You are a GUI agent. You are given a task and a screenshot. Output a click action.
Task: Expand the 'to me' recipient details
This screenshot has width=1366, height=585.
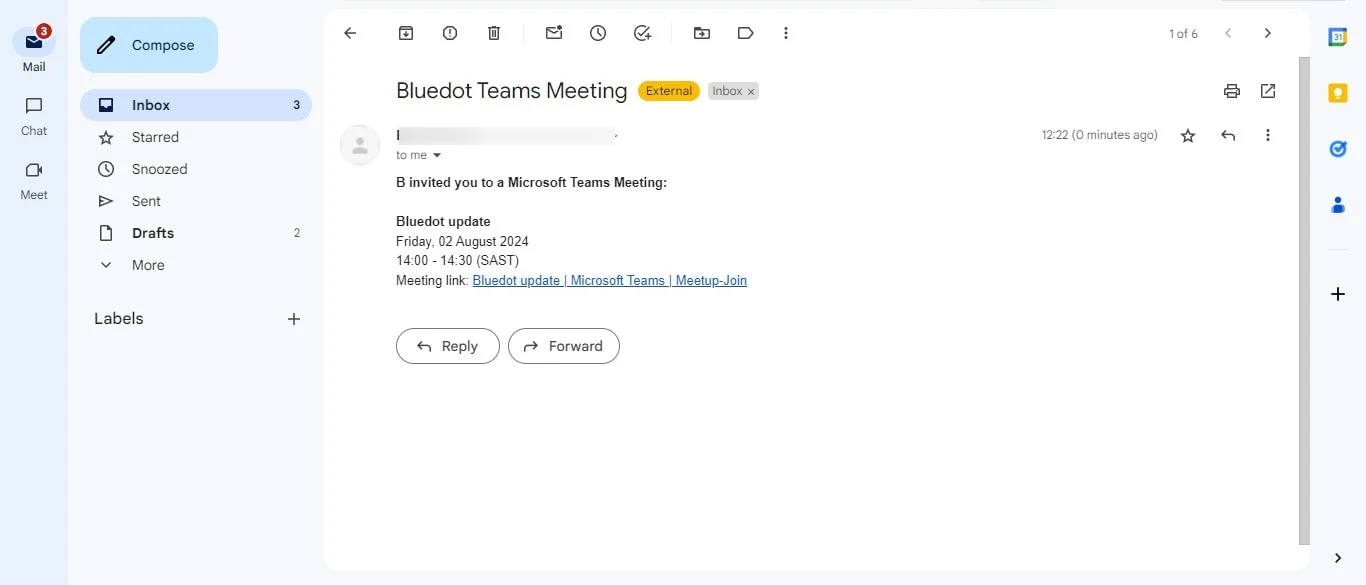[437, 155]
